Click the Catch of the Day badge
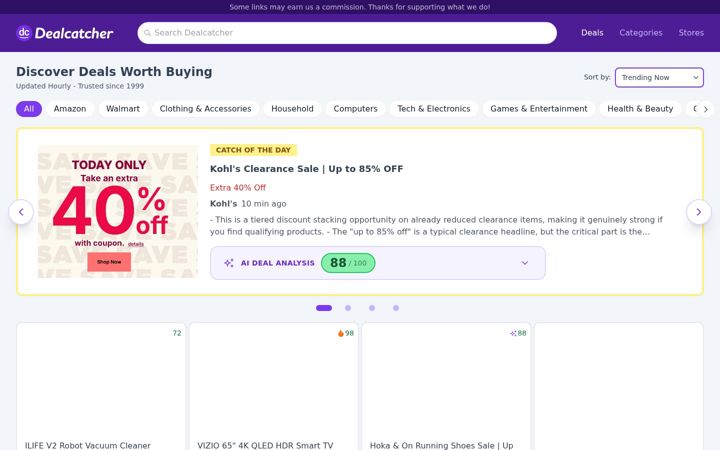Viewport: 720px width, 450px height. (253, 150)
